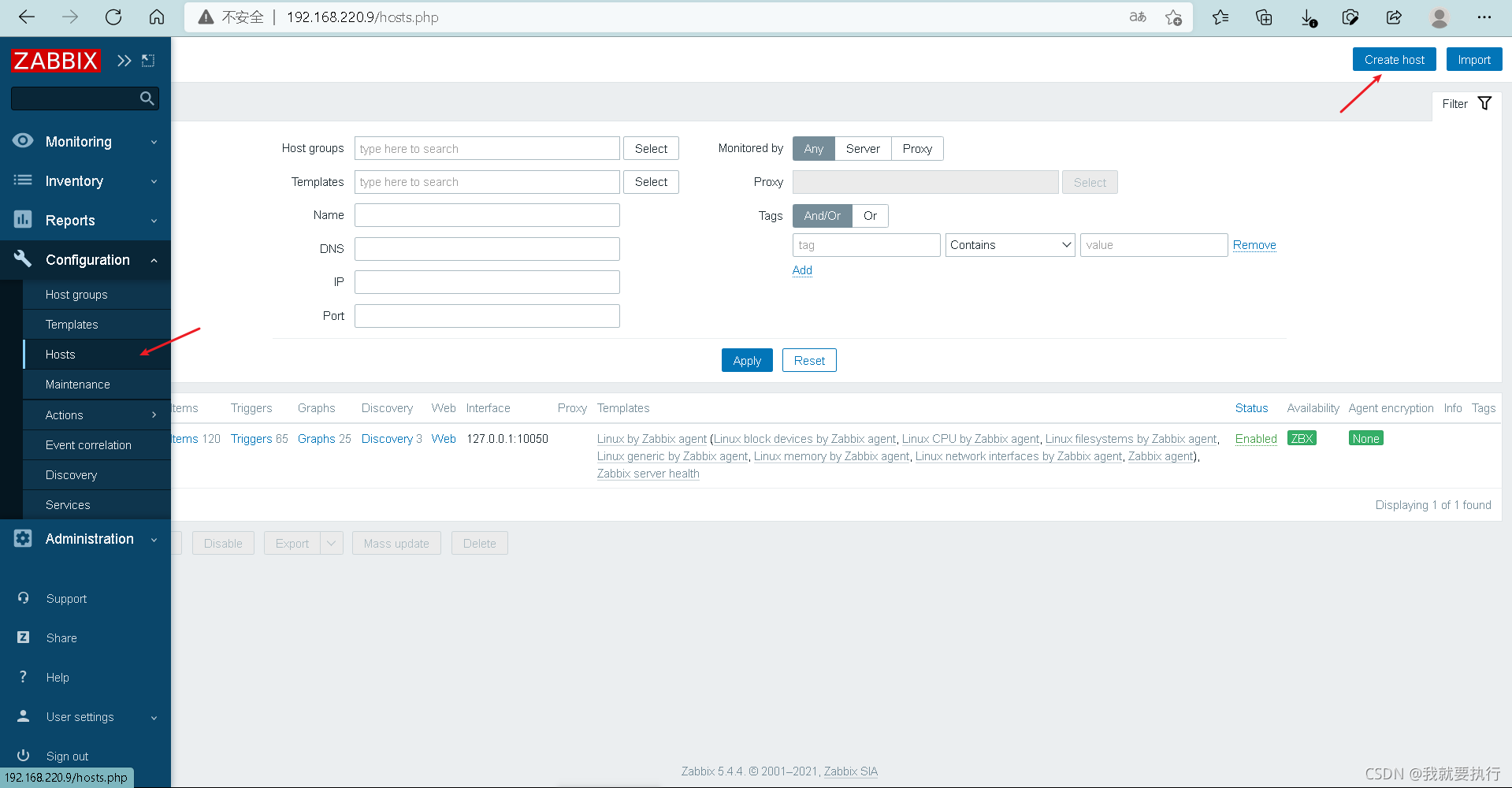Expand the Administration menu
Screen dimensions: 1512x788
click(154, 540)
